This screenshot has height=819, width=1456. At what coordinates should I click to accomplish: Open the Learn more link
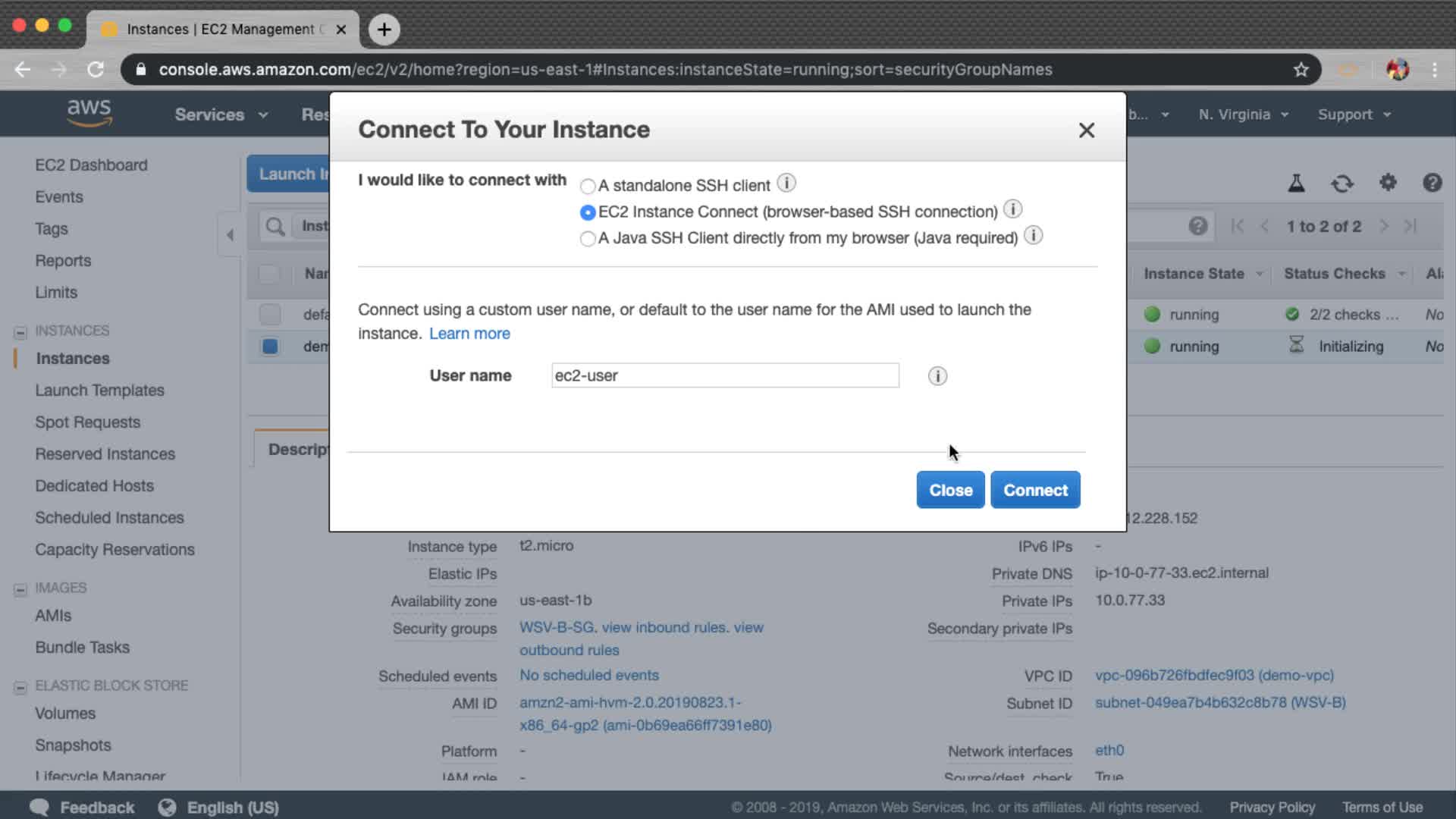coord(469,334)
